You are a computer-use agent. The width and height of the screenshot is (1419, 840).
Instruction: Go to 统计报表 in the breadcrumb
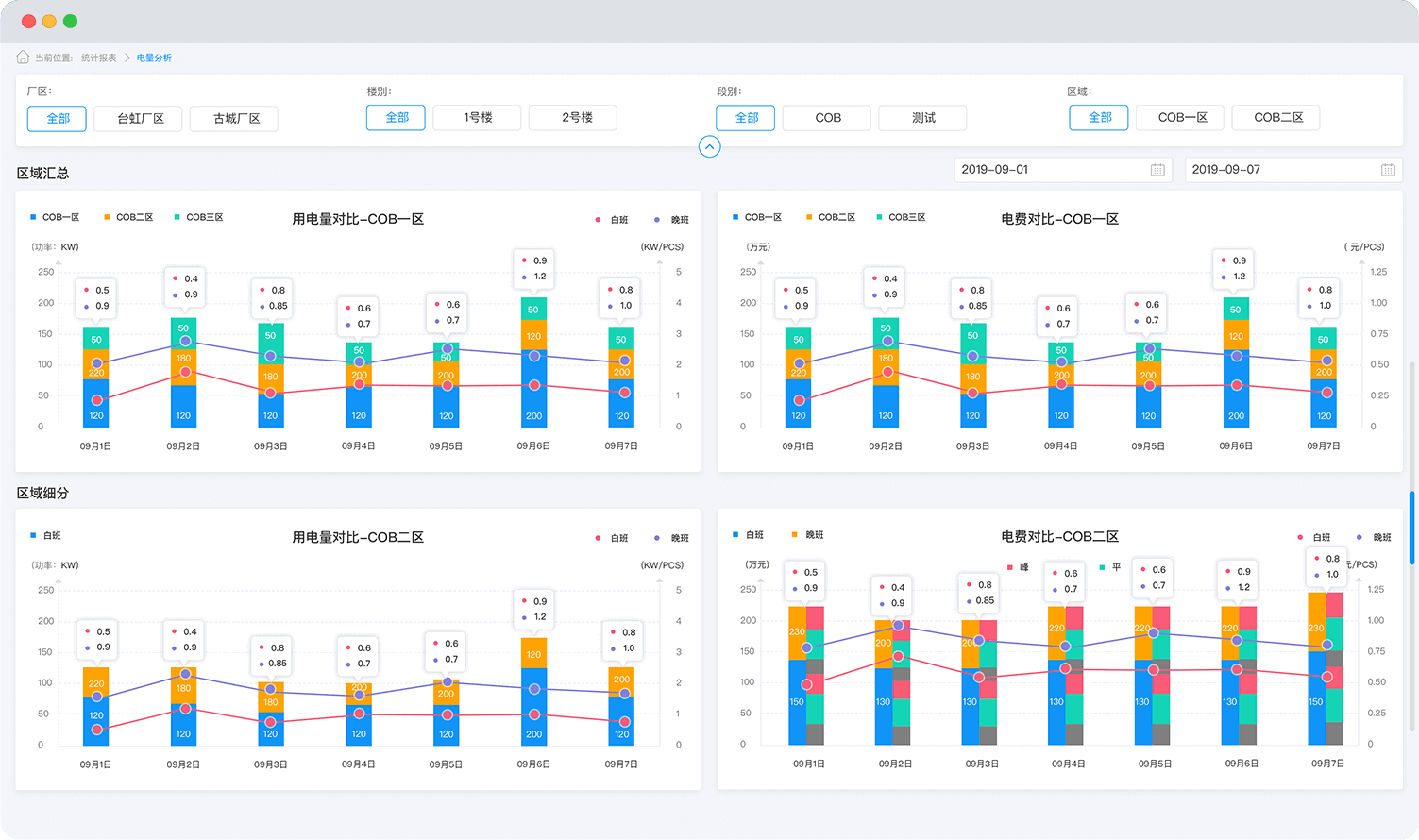point(99,59)
